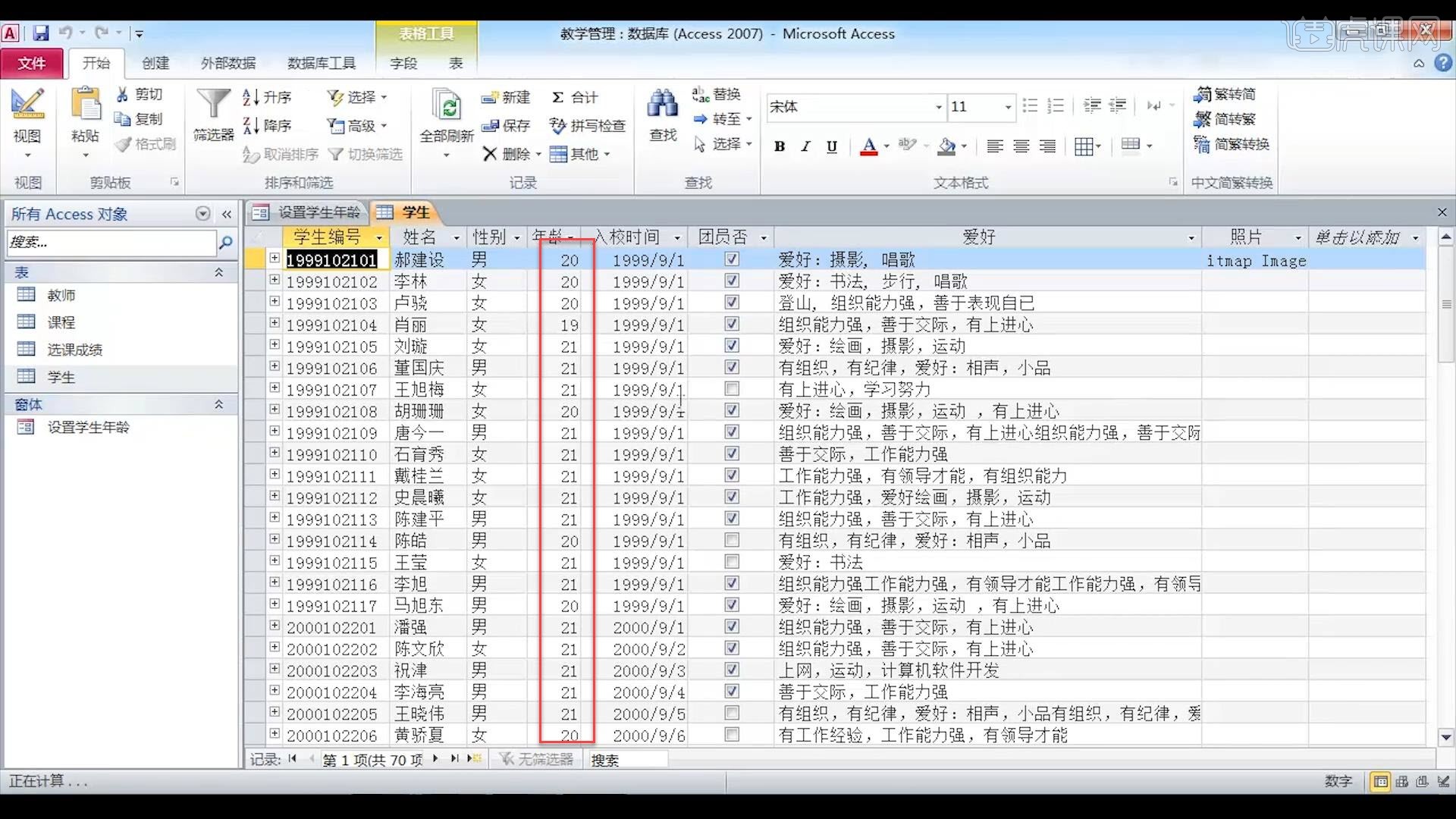Viewport: 1456px width, 819px height.
Task: Click the Find binoculars icon
Action: pos(662,105)
